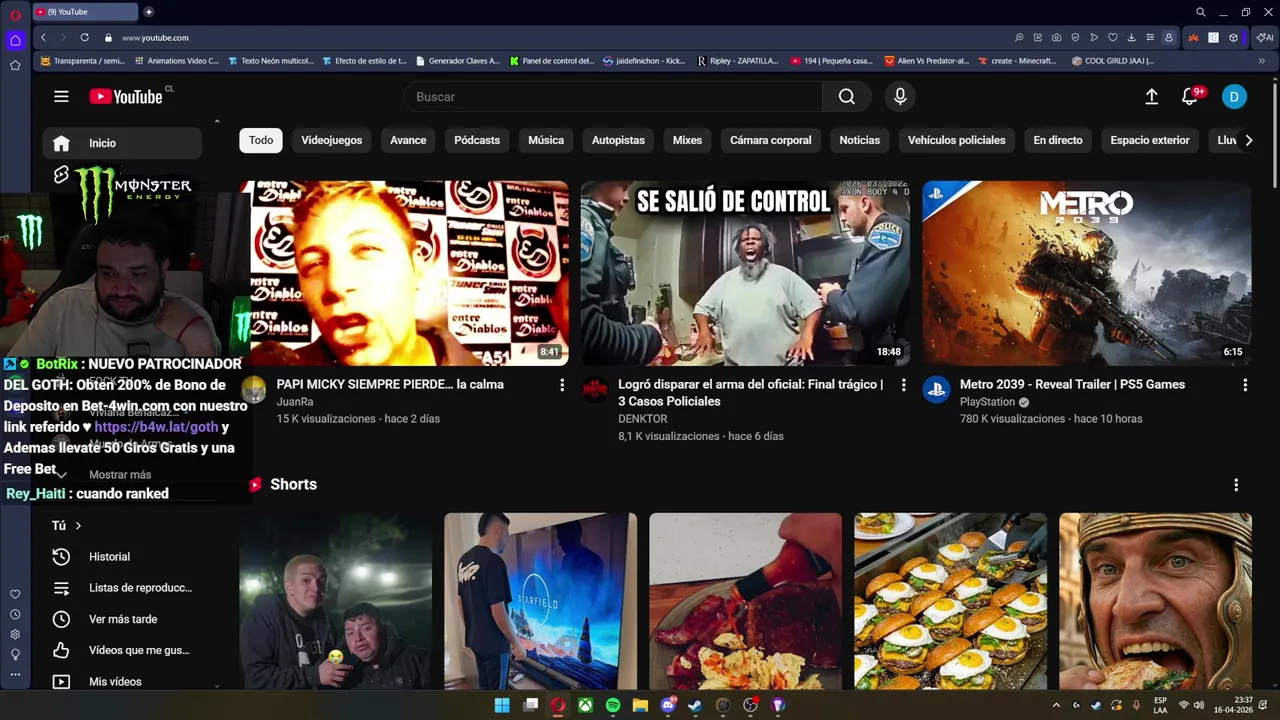
Task: Open the Roman soldier eating short
Action: click(x=1155, y=601)
